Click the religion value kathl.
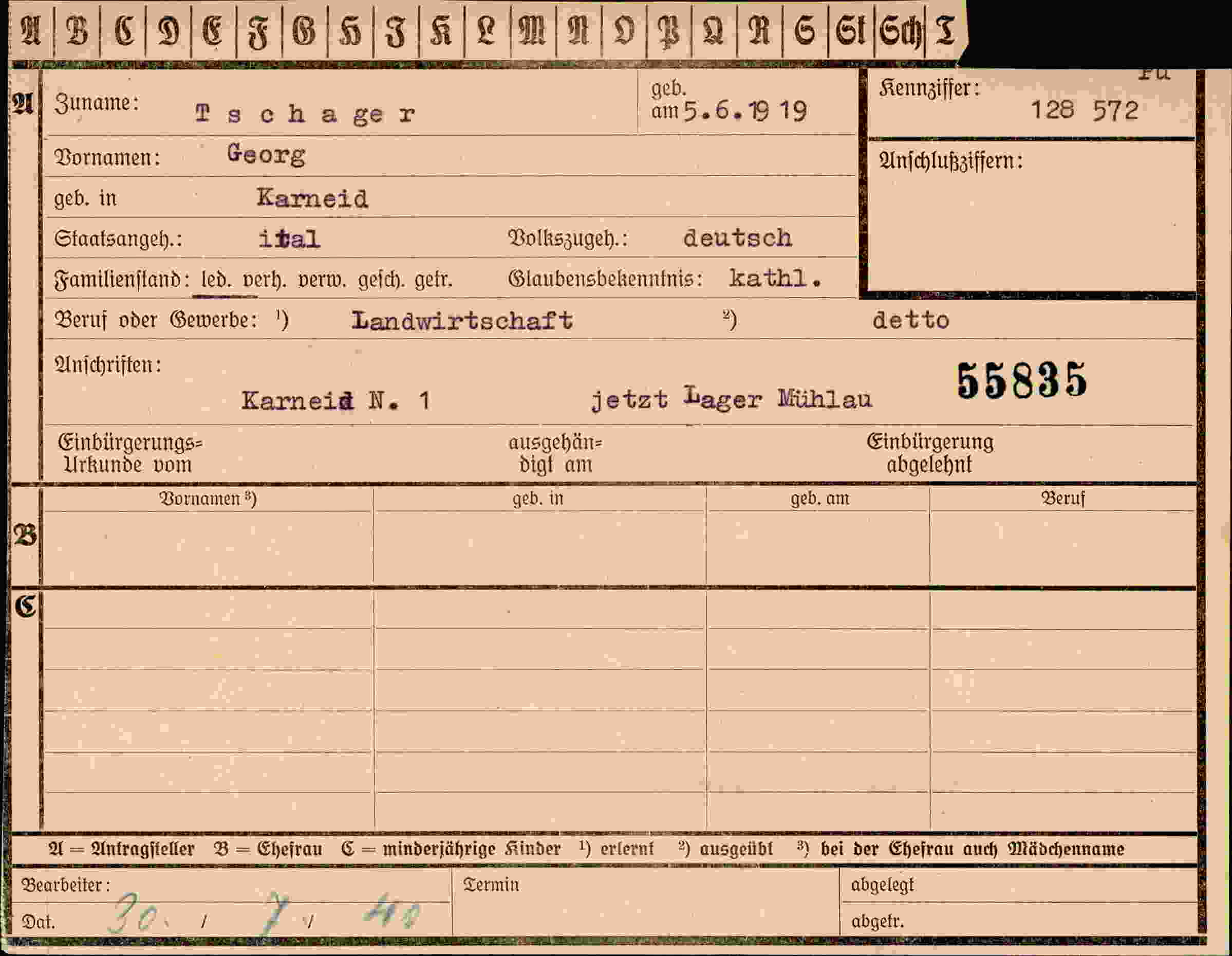Viewport: 1232px width, 956px height. pyautogui.click(x=775, y=278)
